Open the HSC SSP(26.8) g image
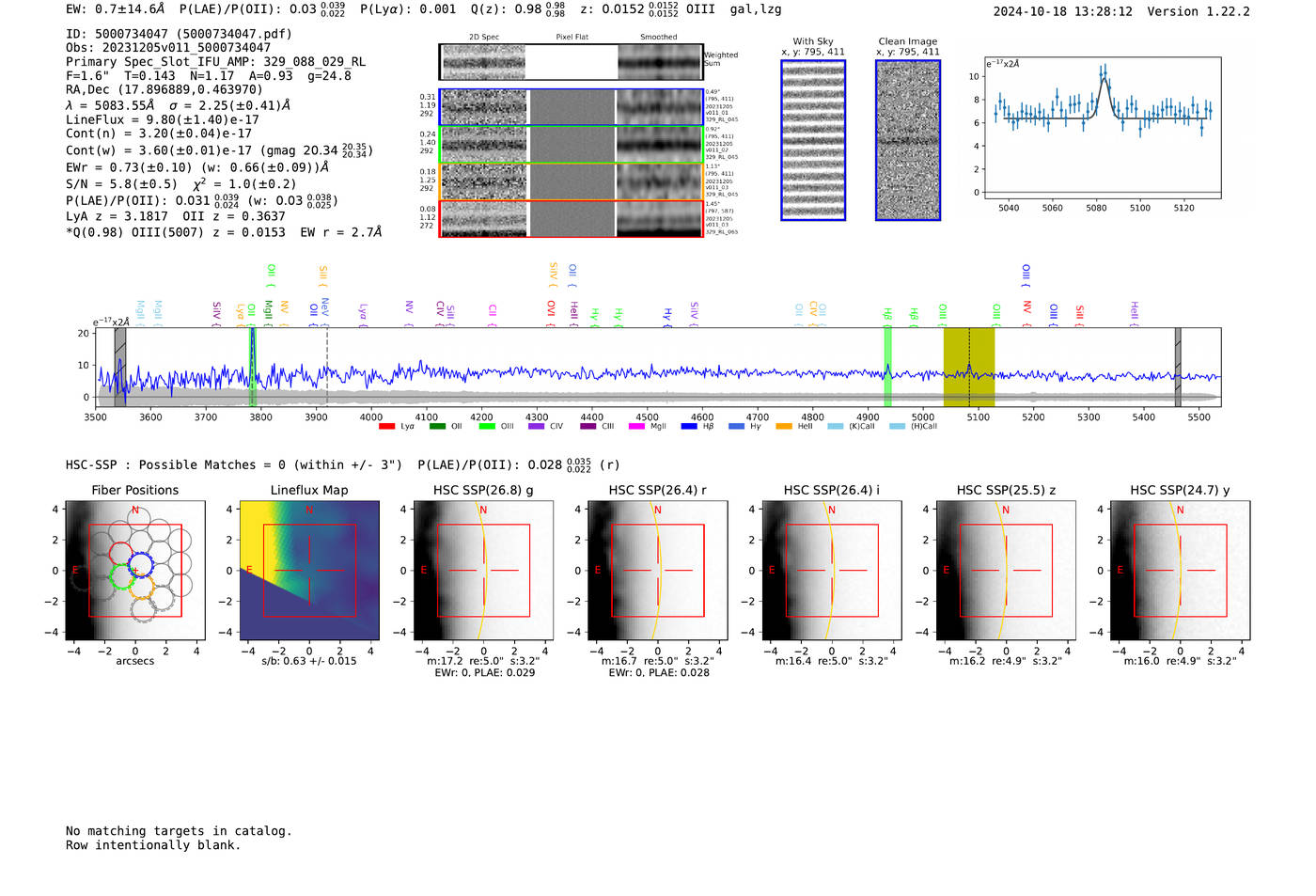This screenshot has height=896, width=1316. point(483,570)
